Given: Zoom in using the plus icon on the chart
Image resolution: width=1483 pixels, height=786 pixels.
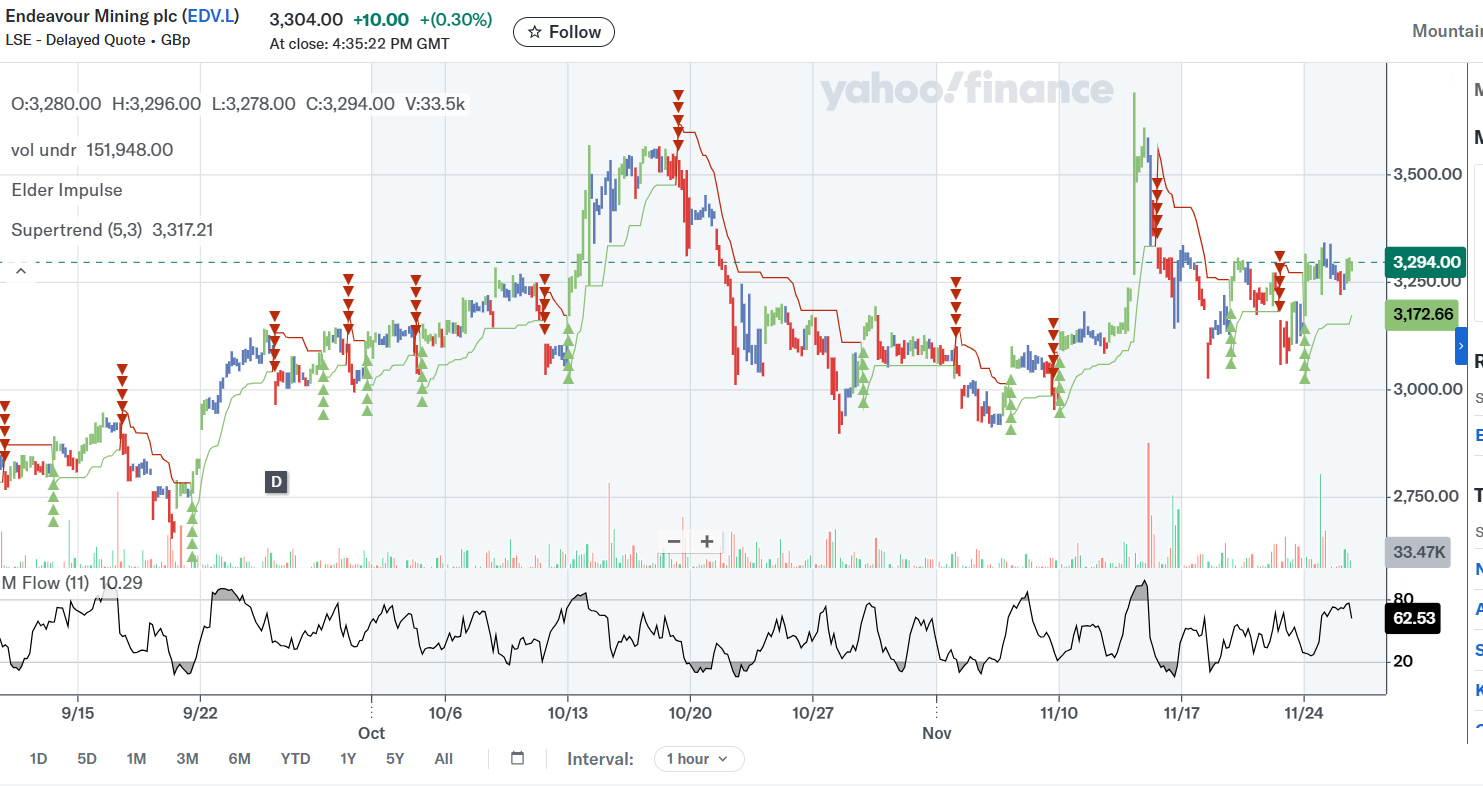Looking at the screenshot, I should (707, 541).
